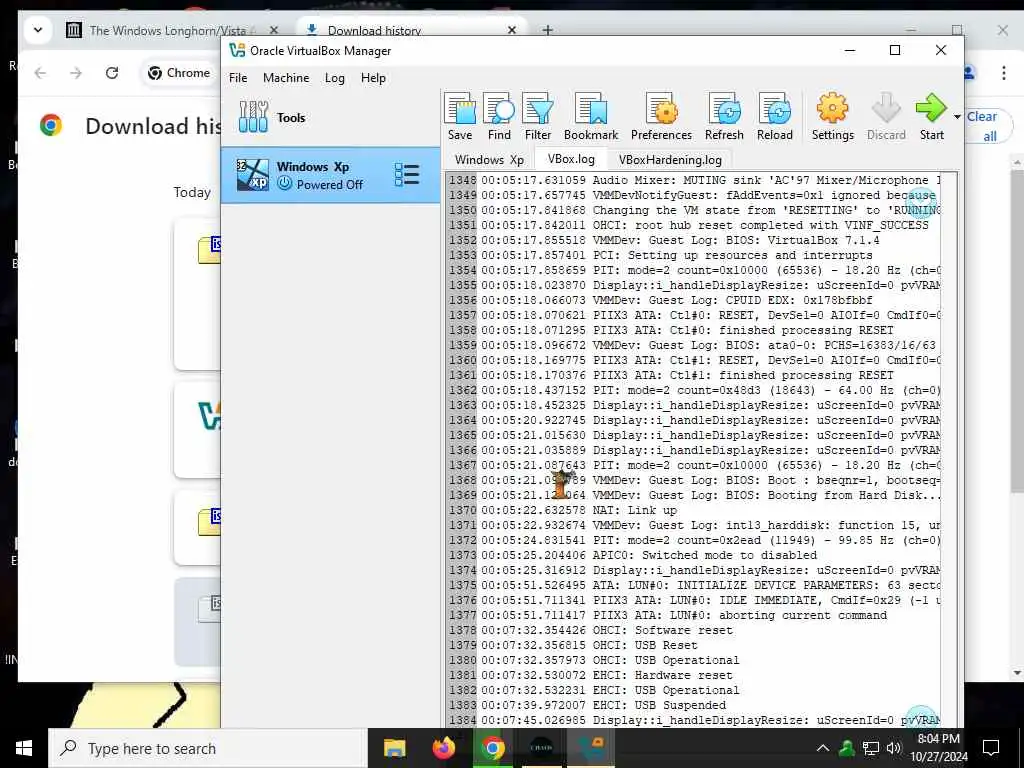This screenshot has height=768, width=1024.
Task: Open the volume speaker tray icon
Action: (x=893, y=748)
